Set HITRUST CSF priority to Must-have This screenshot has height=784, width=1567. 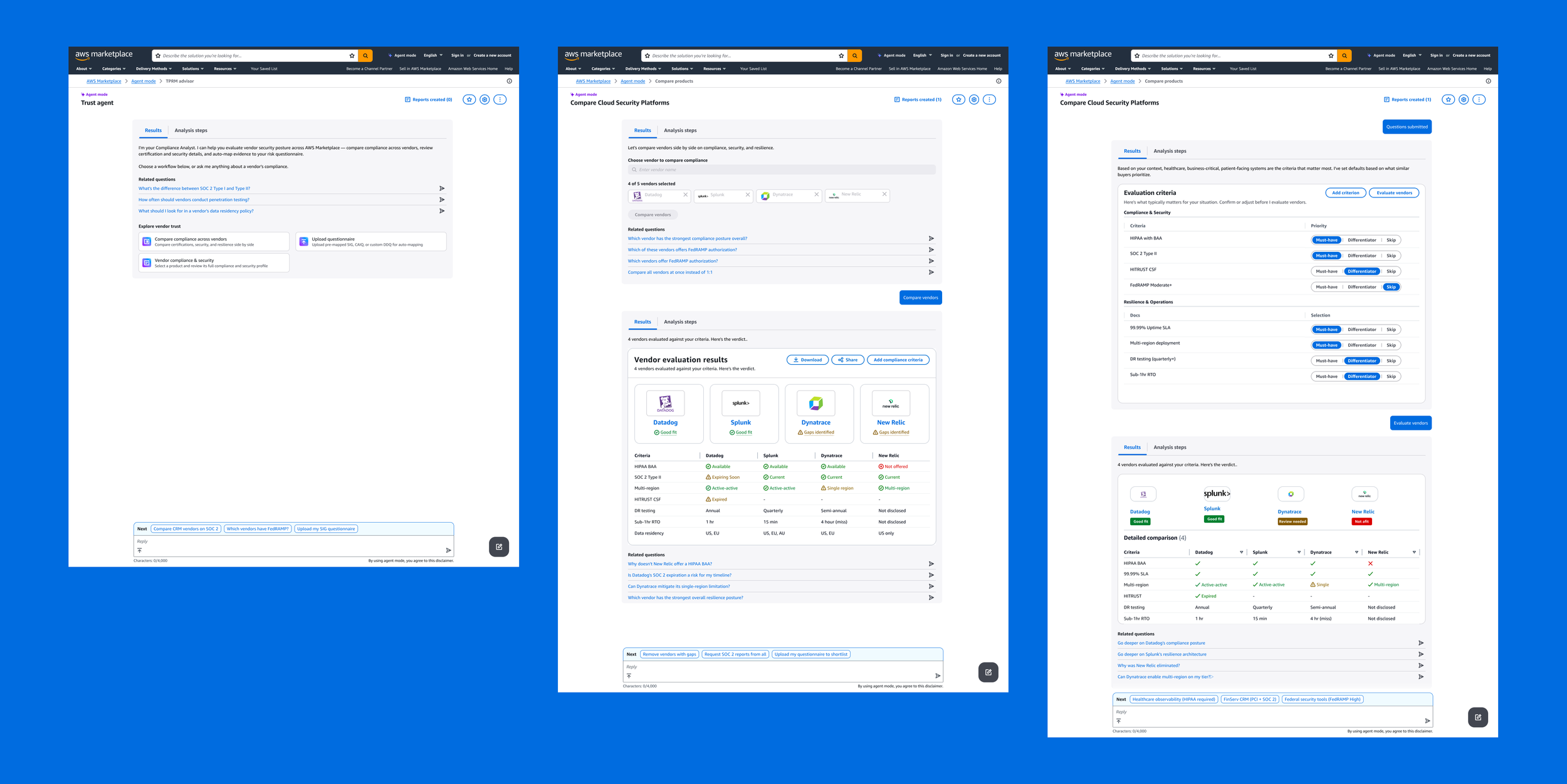[1326, 271]
